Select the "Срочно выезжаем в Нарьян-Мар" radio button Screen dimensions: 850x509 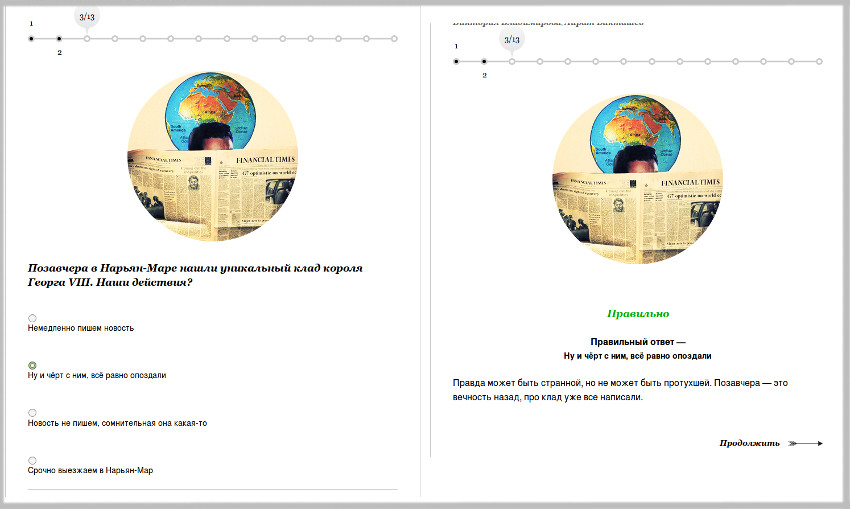coord(32,460)
